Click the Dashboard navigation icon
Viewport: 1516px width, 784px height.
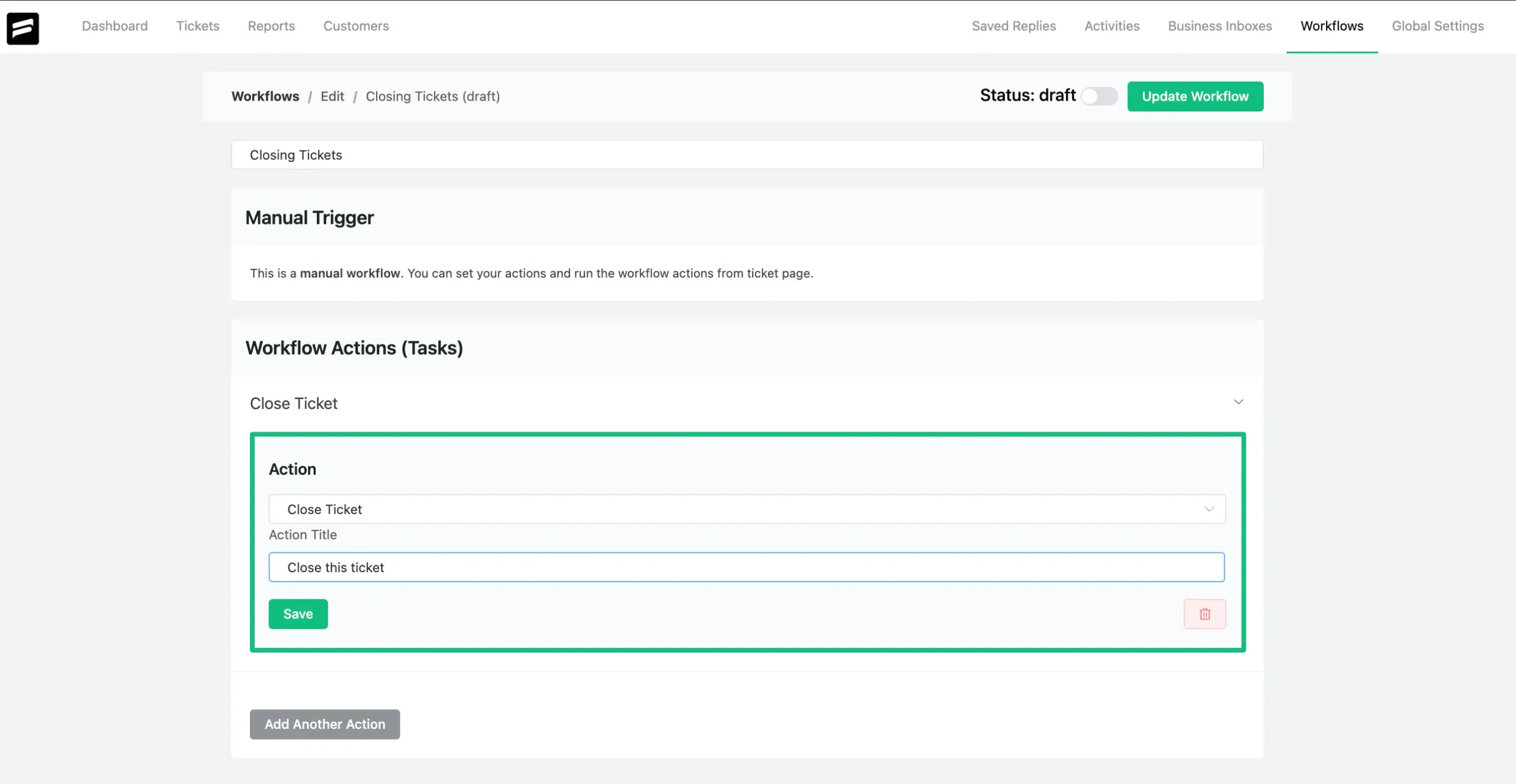coord(115,27)
